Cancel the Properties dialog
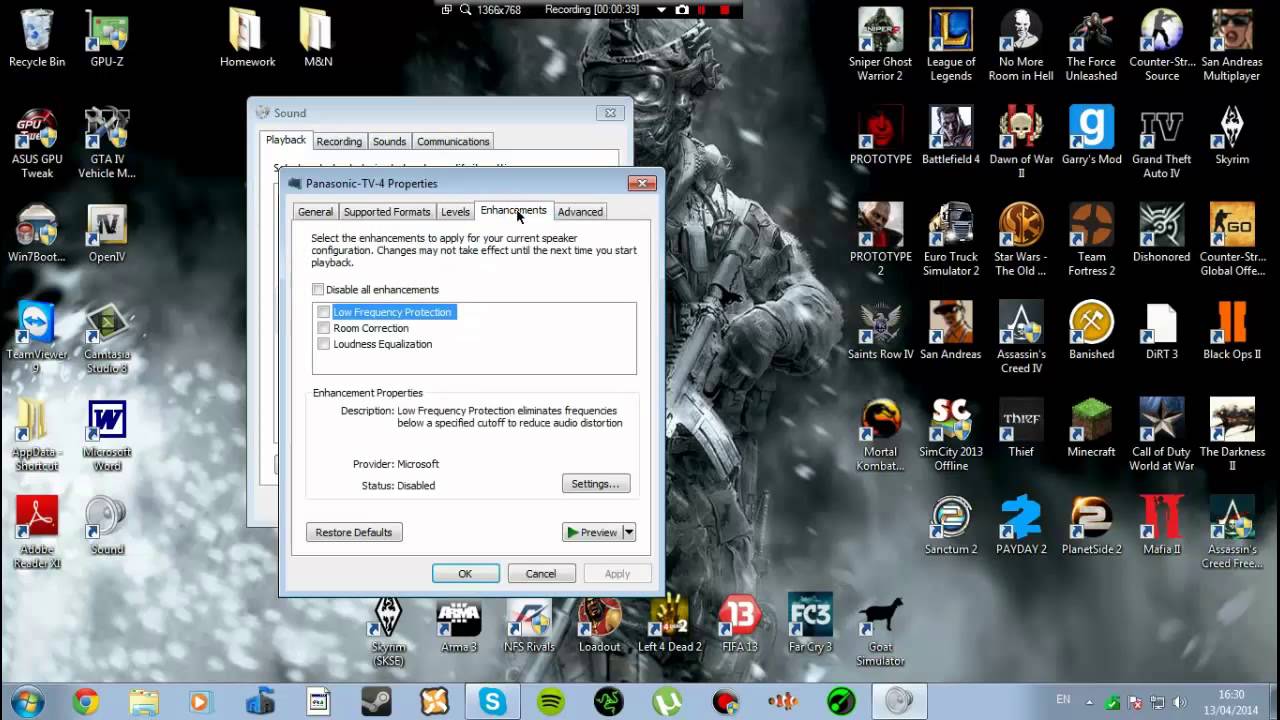1280x720 pixels. (x=541, y=574)
